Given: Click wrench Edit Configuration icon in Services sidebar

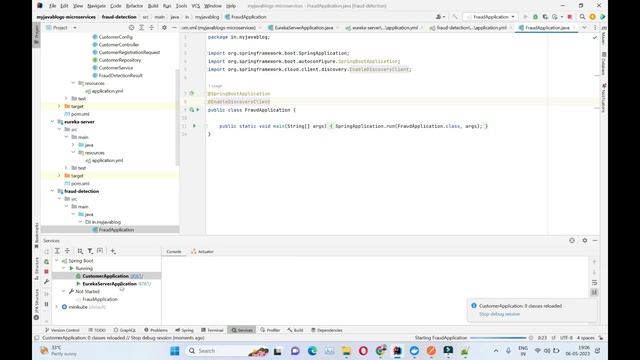Looking at the screenshot, I should 47,282.
